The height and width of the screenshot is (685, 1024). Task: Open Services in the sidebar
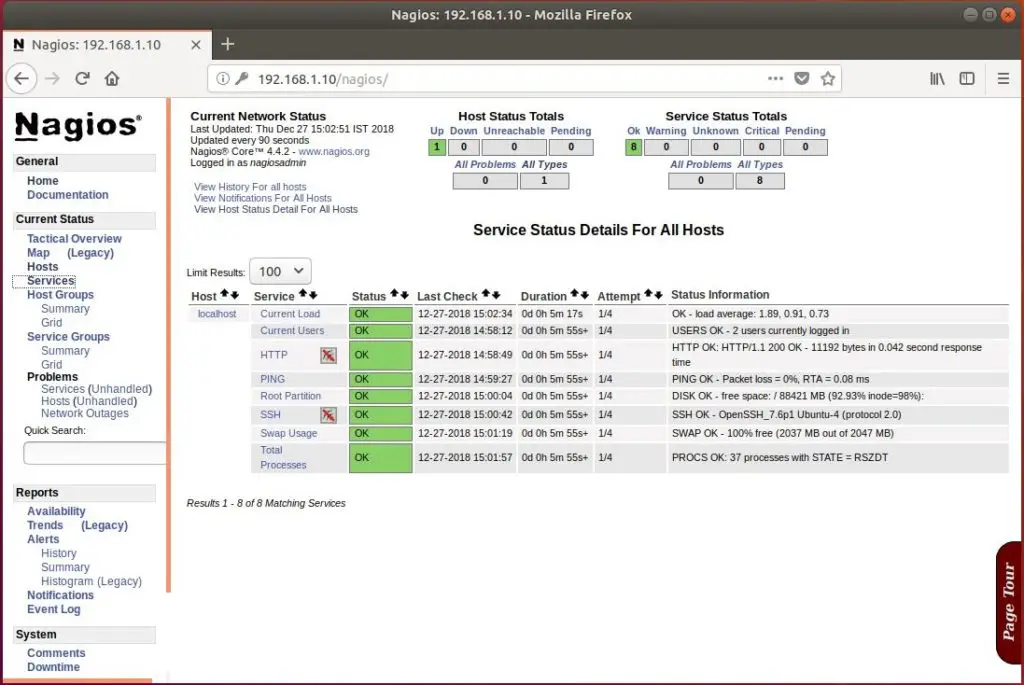tap(51, 281)
